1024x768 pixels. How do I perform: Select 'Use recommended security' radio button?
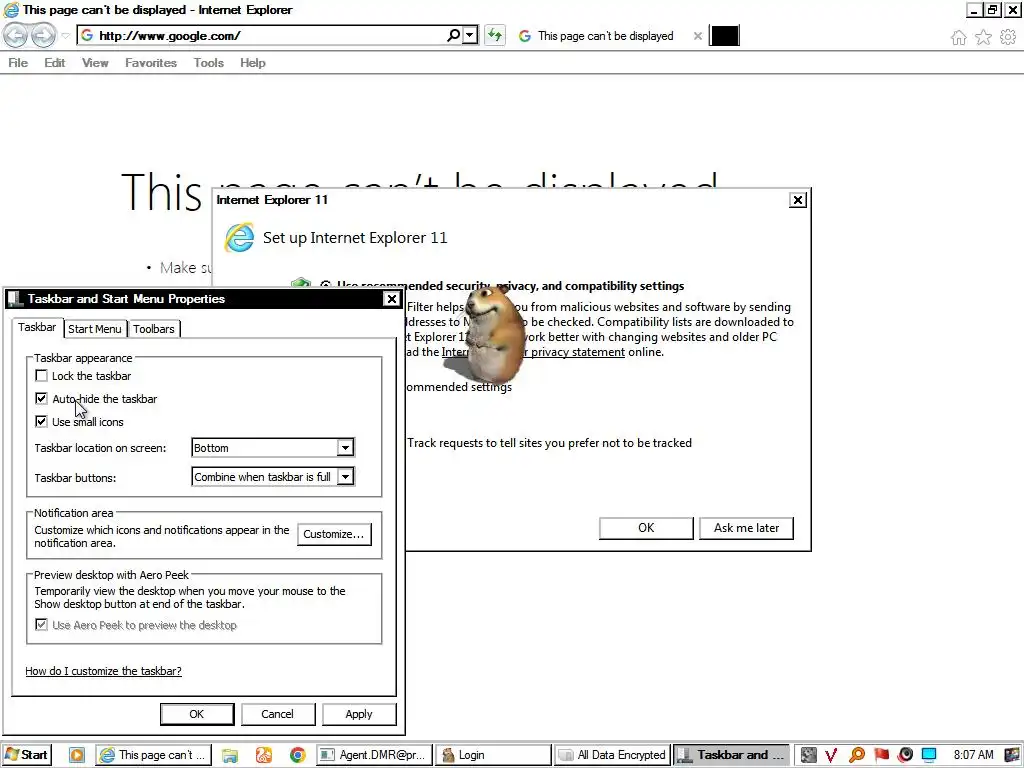pyautogui.click(x=325, y=285)
